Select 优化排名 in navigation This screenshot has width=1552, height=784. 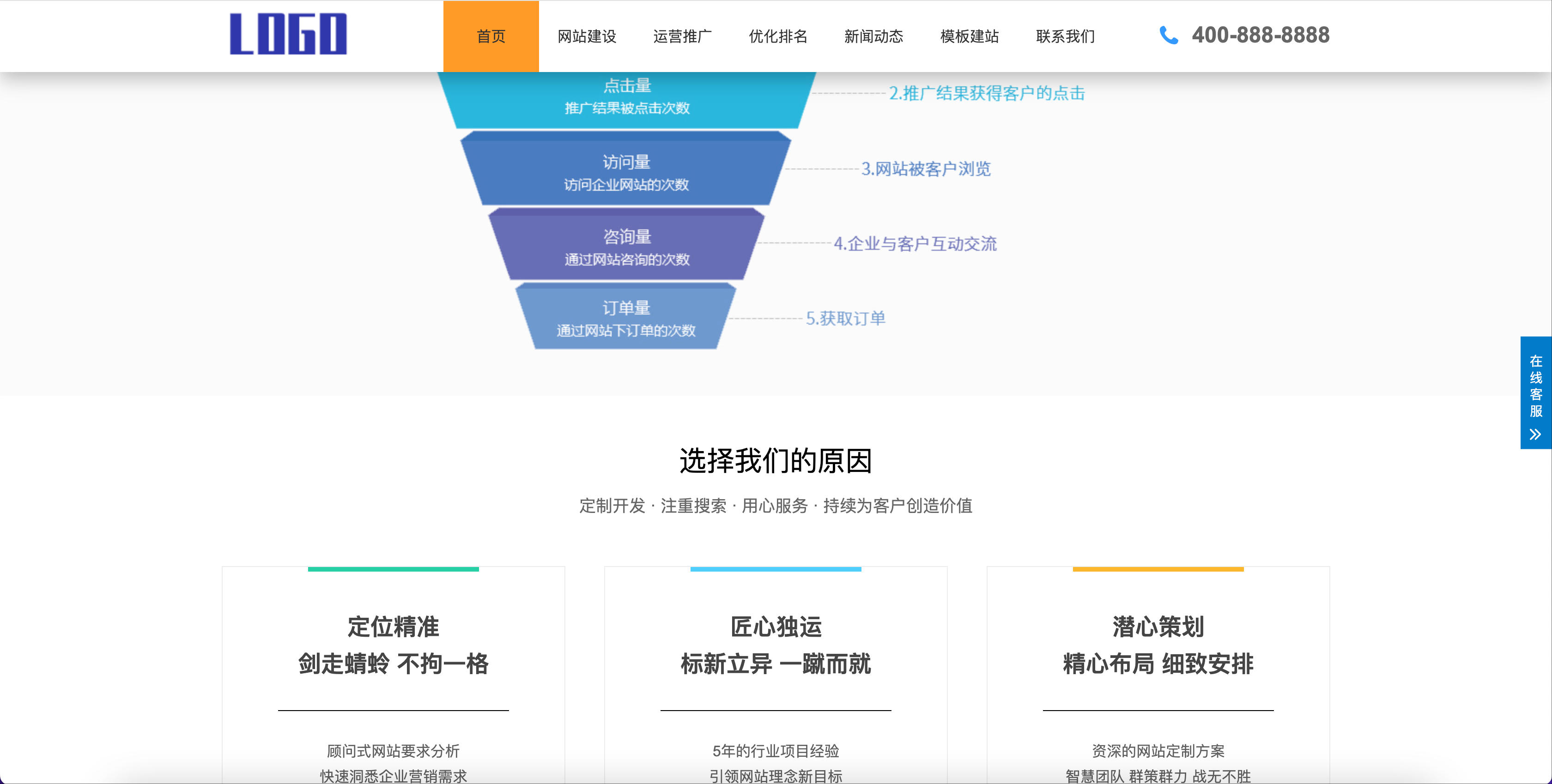pos(778,36)
